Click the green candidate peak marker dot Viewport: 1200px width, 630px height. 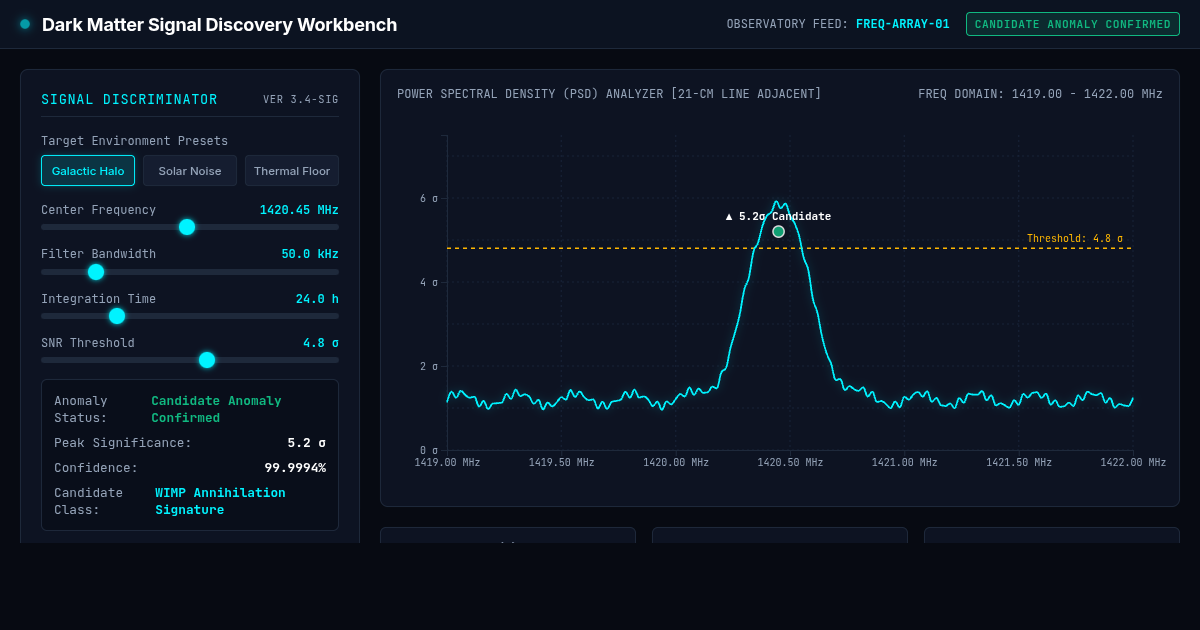pos(779,232)
